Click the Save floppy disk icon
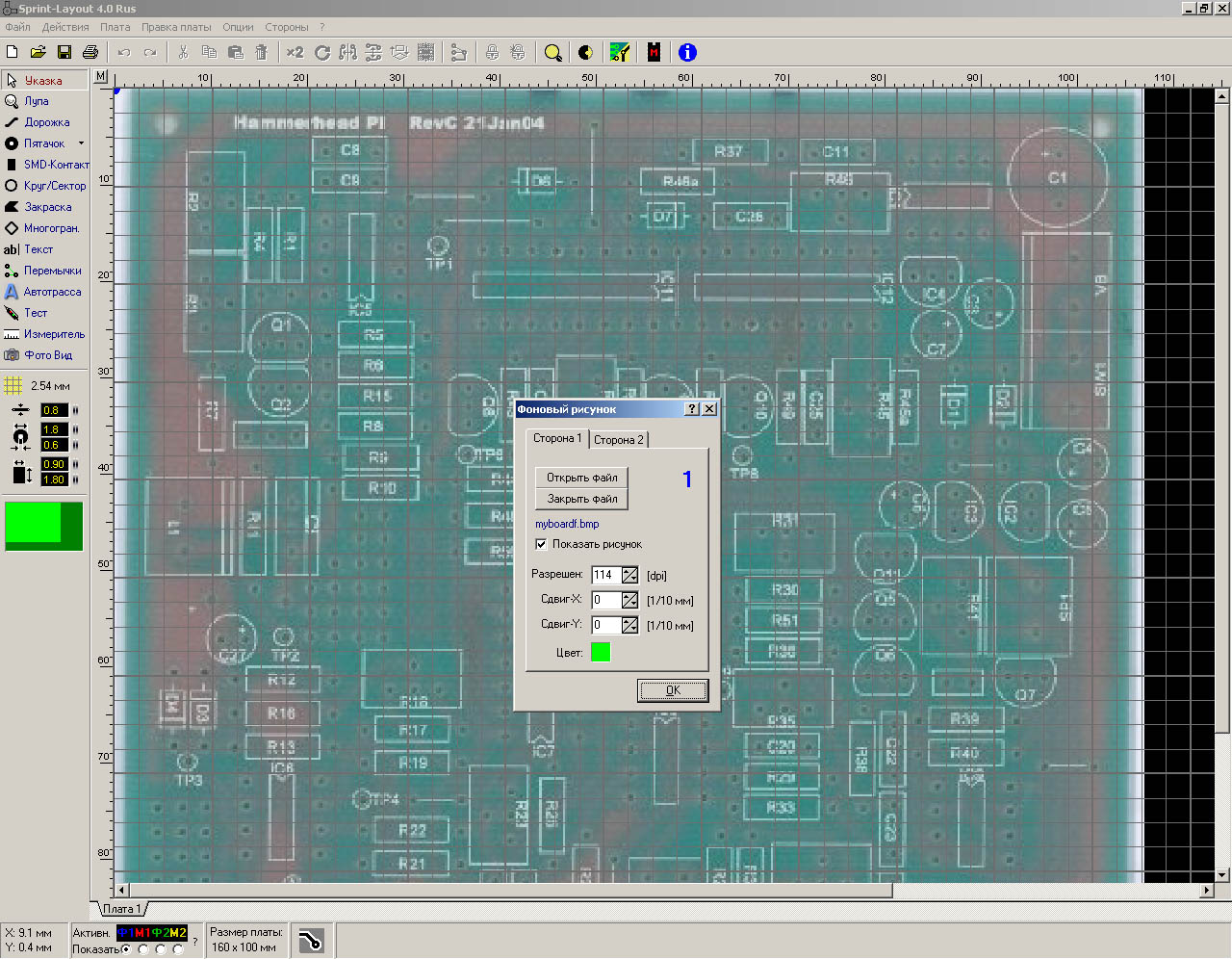1232x959 pixels. 64,52
